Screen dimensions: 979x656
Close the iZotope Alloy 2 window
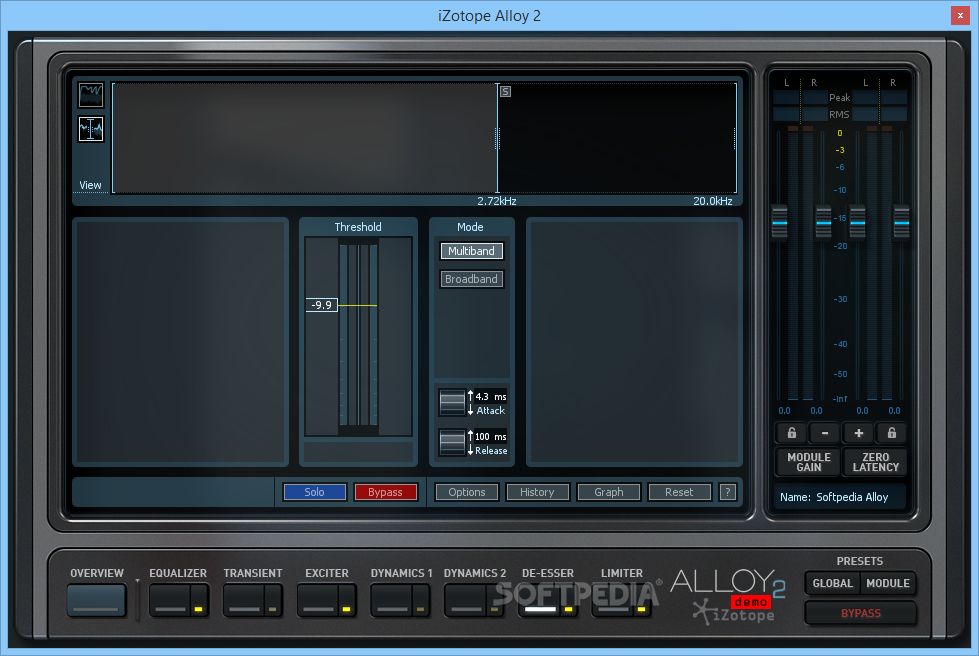[x=960, y=16]
